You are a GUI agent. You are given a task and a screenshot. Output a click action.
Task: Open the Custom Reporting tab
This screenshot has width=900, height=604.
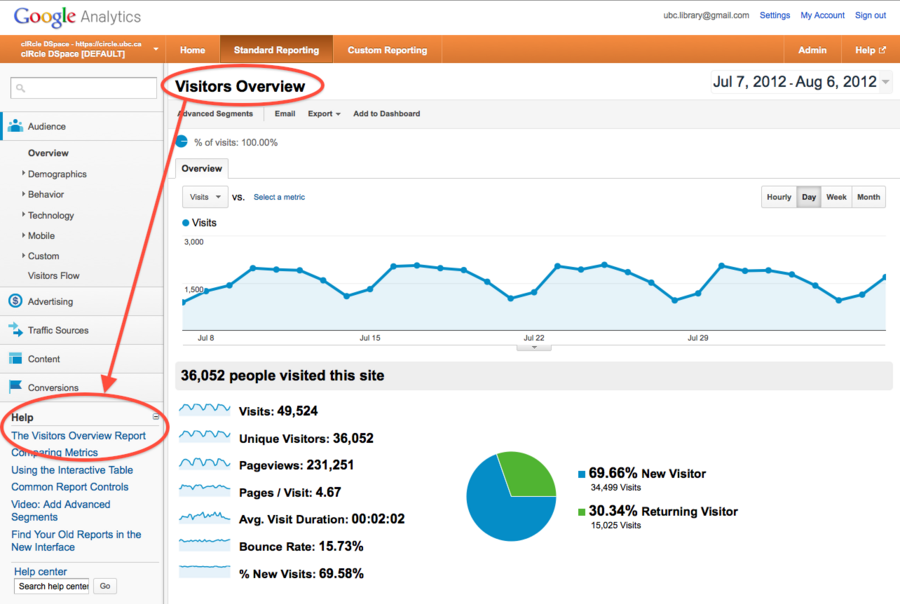[387, 50]
